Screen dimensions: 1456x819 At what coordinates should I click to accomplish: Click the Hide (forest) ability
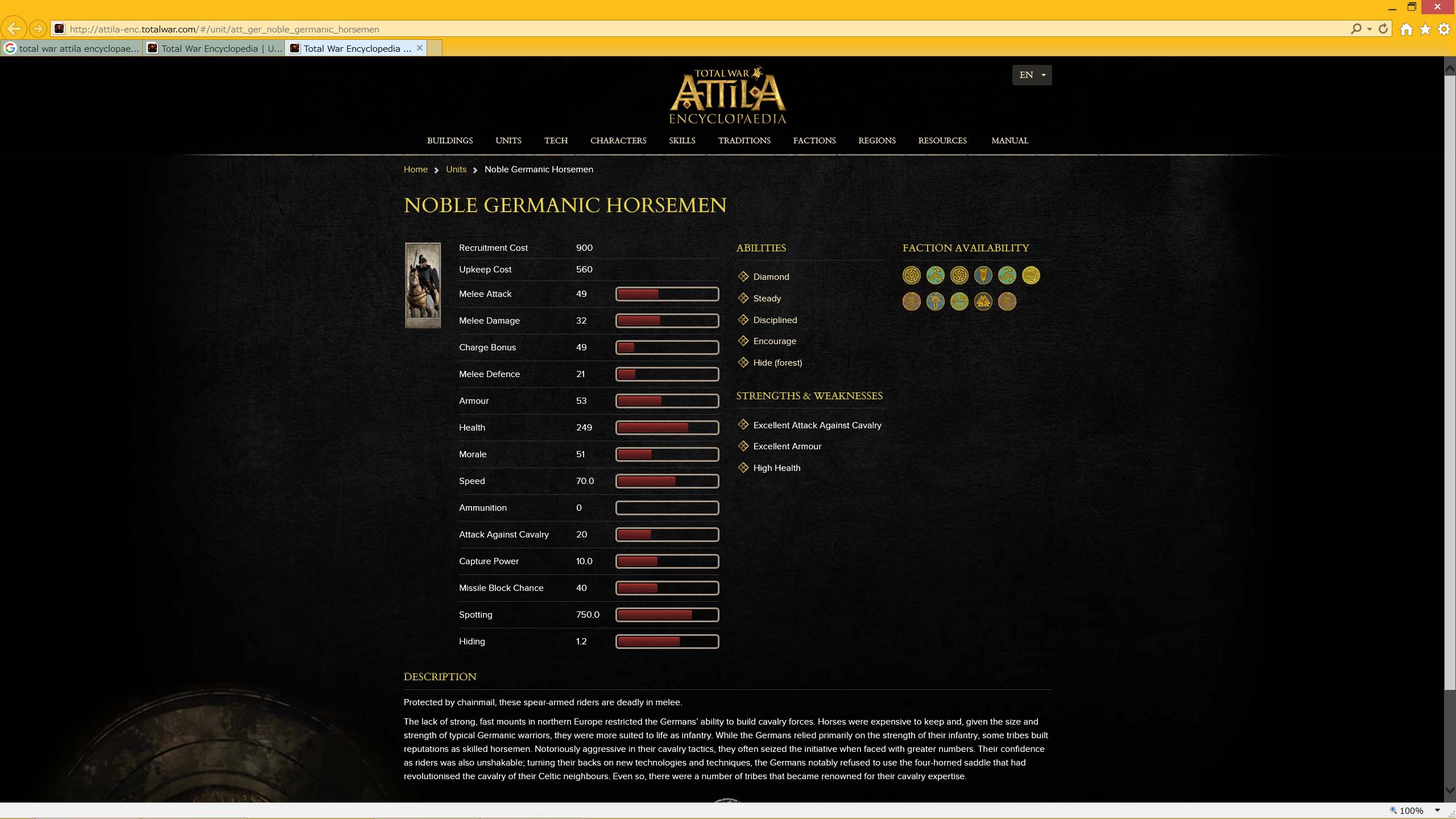(x=777, y=363)
